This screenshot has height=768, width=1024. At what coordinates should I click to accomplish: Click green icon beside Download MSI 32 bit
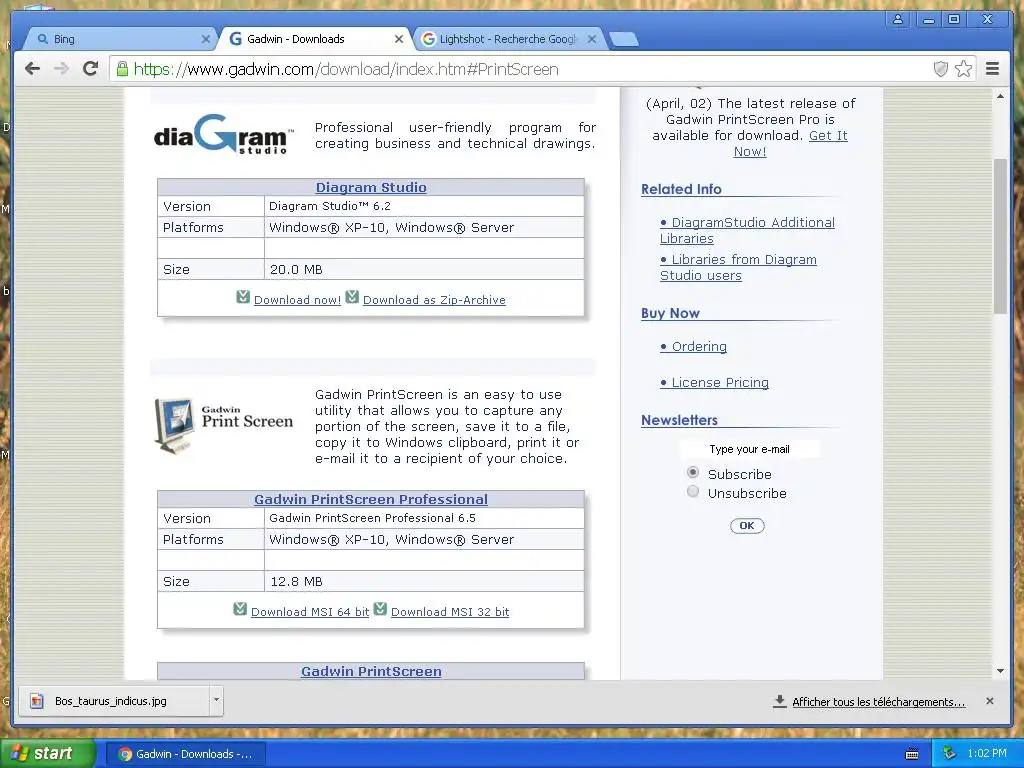point(380,609)
